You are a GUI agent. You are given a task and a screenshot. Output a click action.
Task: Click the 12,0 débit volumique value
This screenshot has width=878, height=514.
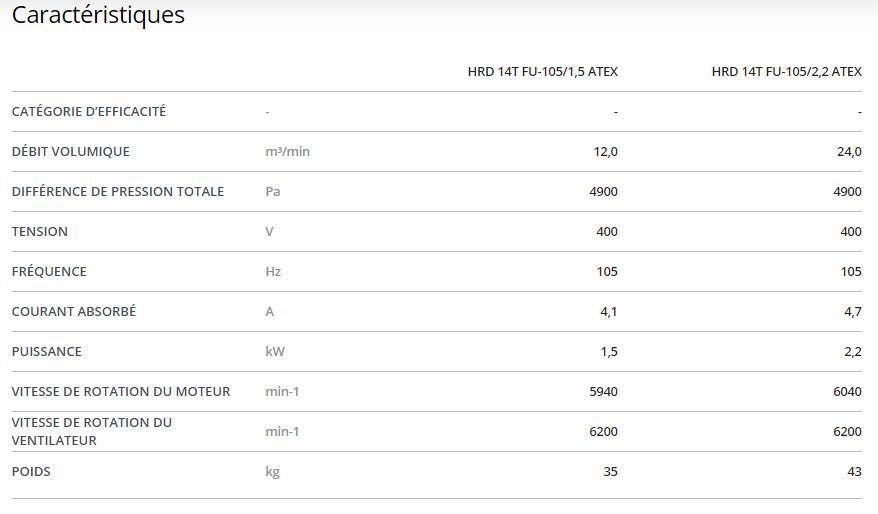[606, 152]
